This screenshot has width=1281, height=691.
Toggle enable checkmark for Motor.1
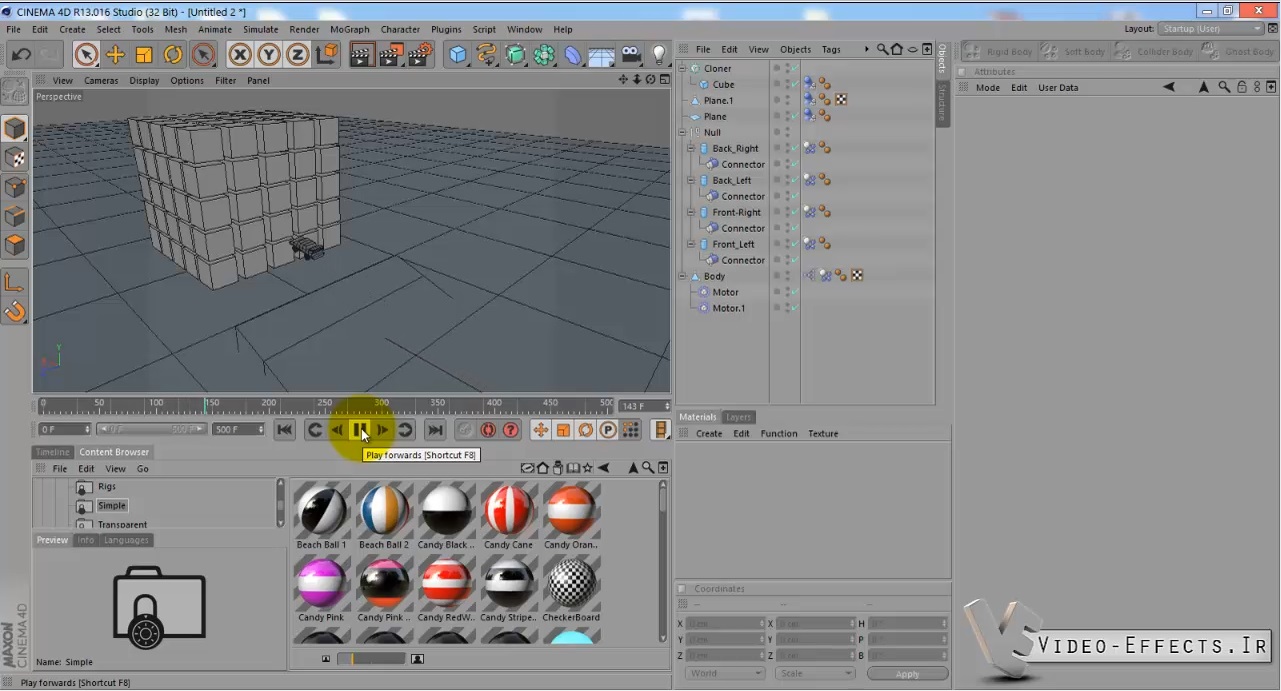(795, 309)
